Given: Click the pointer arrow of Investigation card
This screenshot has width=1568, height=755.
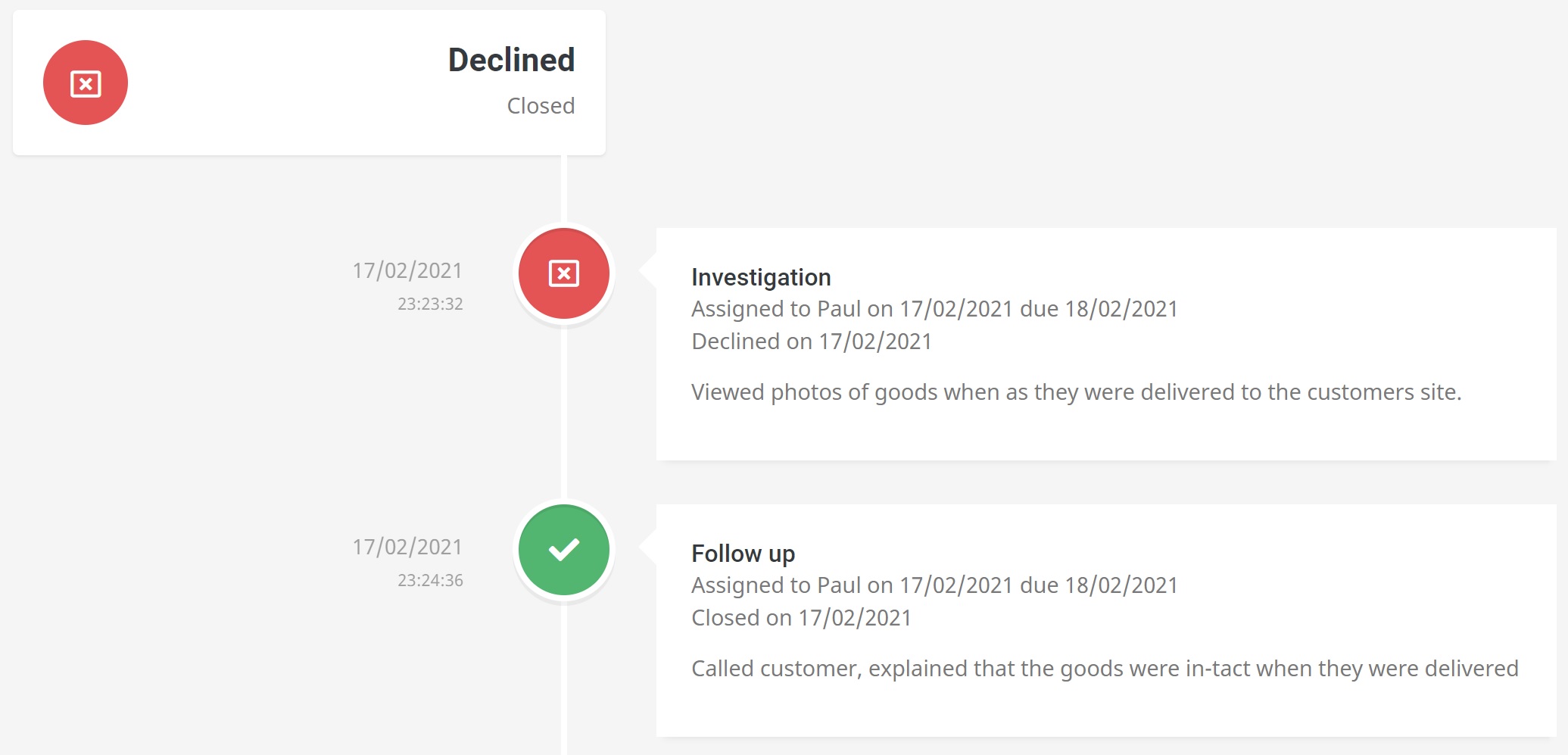Looking at the screenshot, I should 648,270.
